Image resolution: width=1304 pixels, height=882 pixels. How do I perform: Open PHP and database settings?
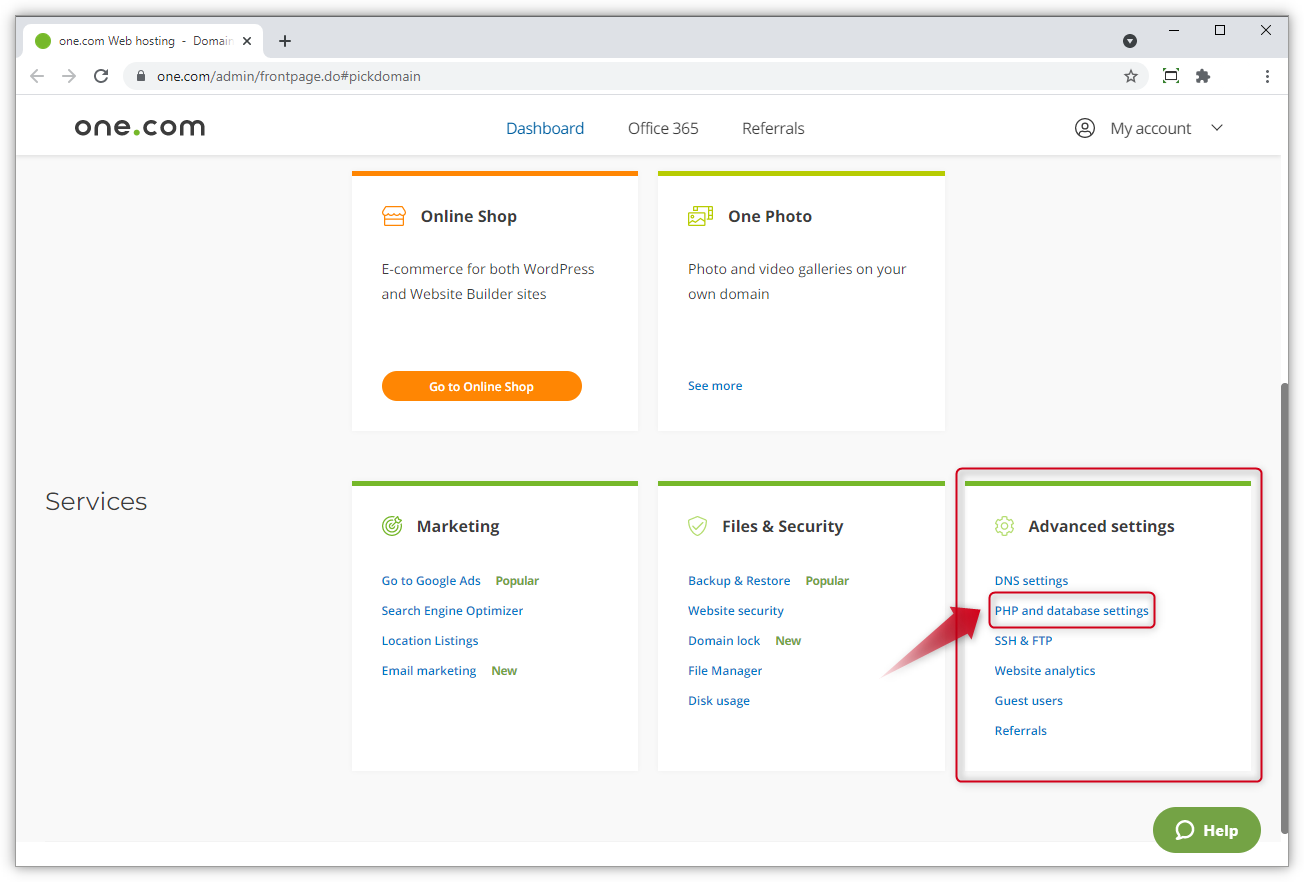click(x=1071, y=610)
